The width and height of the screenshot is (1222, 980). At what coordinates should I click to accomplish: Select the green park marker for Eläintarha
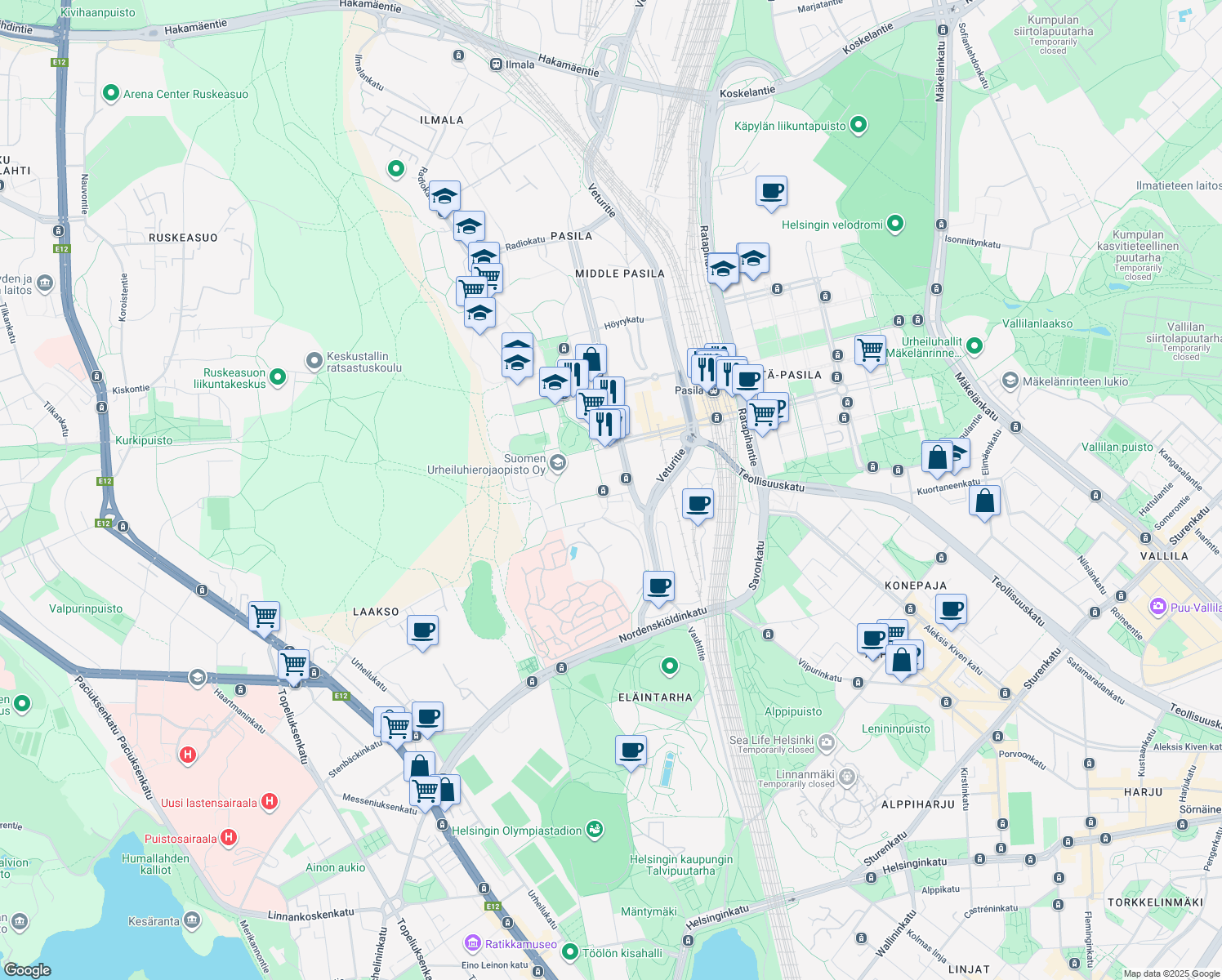[x=669, y=667]
